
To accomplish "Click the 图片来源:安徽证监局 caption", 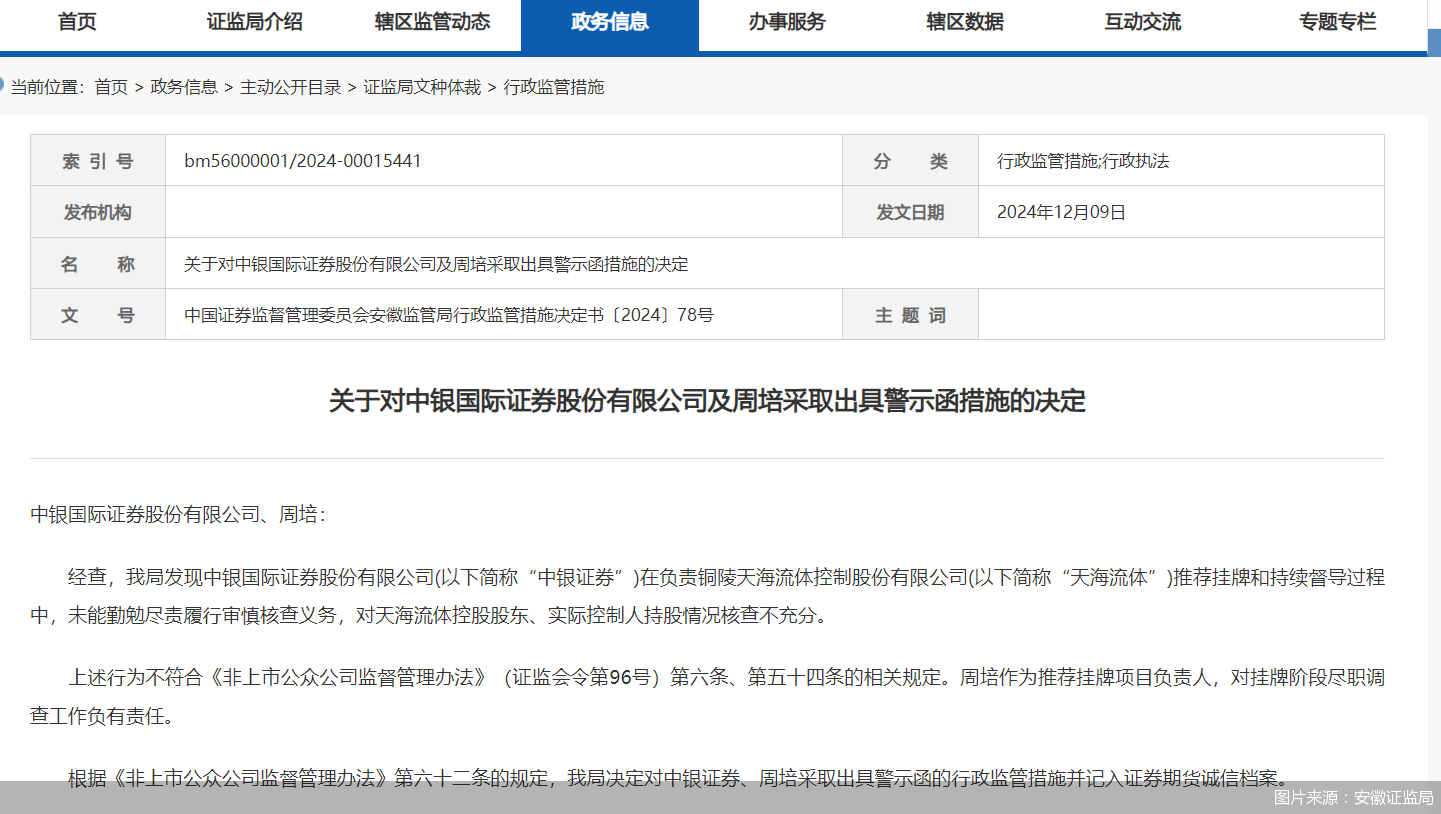I will (1353, 798).
